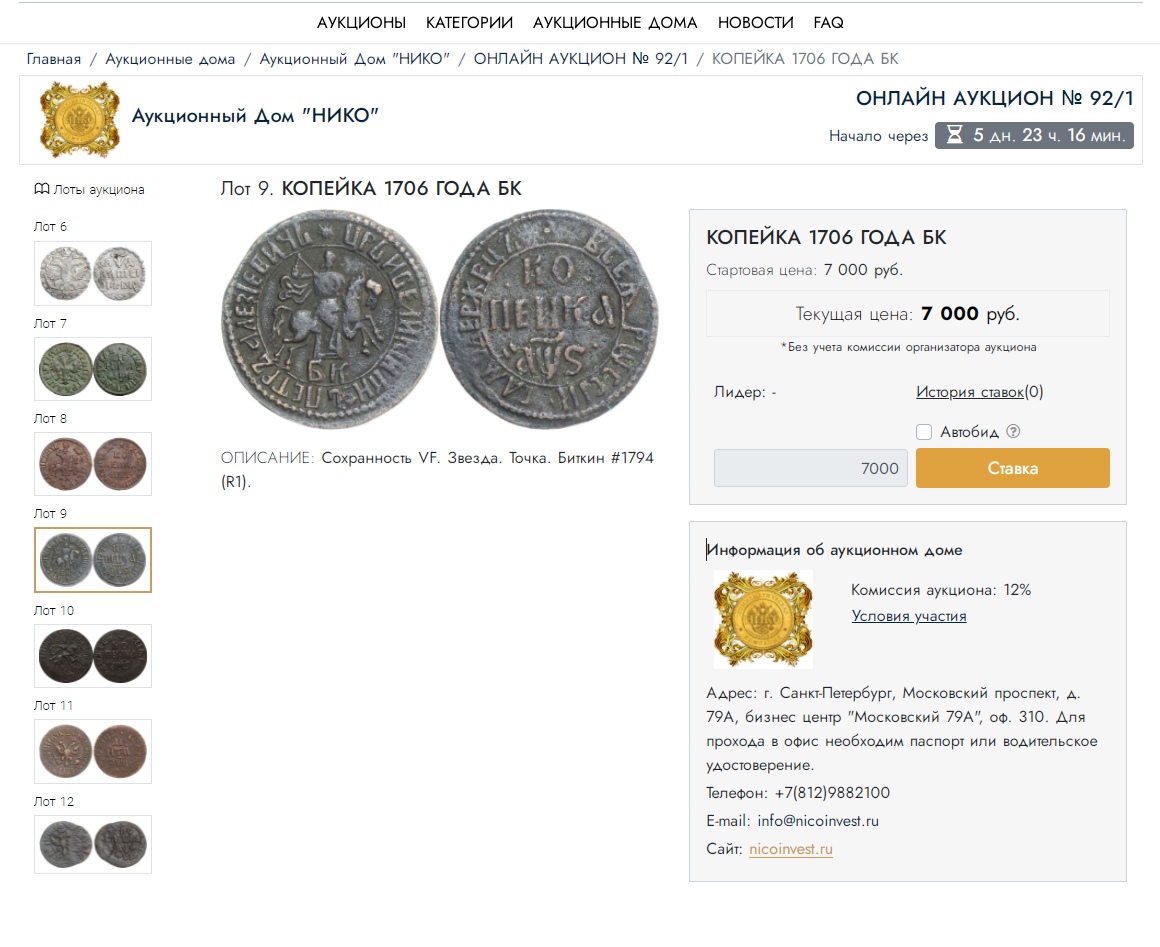Open the FAQ page
1160x947 pixels.
828,22
